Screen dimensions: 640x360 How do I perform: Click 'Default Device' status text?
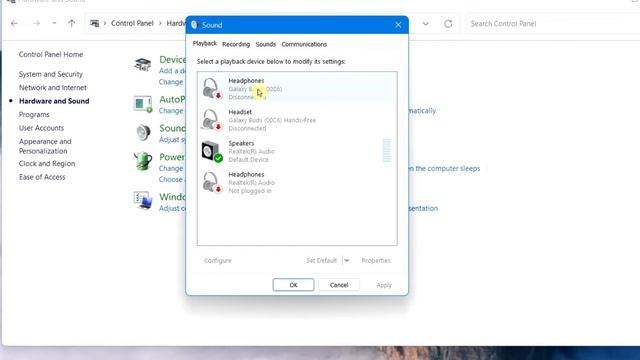pos(249,160)
